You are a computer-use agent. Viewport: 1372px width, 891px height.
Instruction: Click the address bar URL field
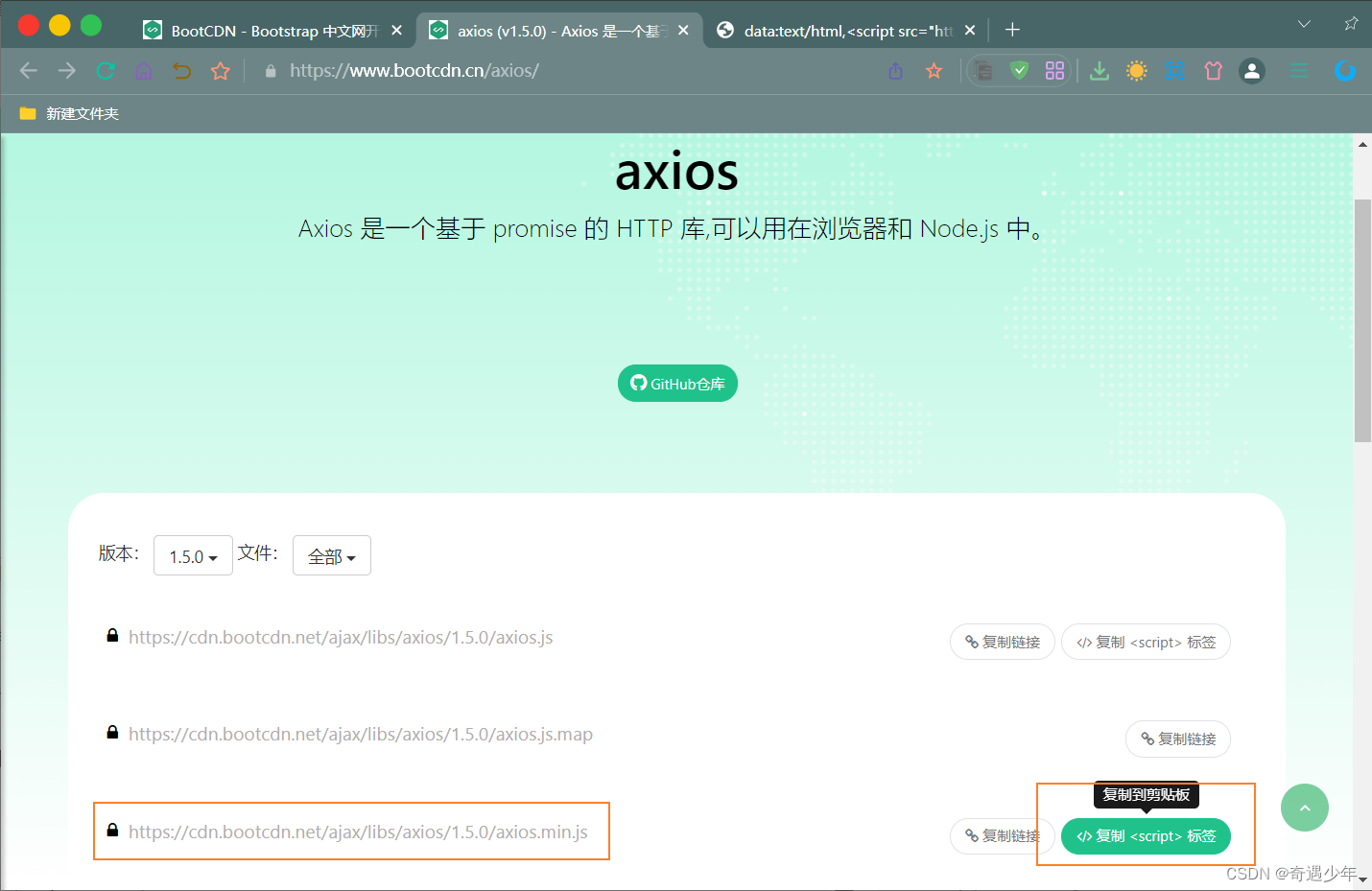coord(566,71)
